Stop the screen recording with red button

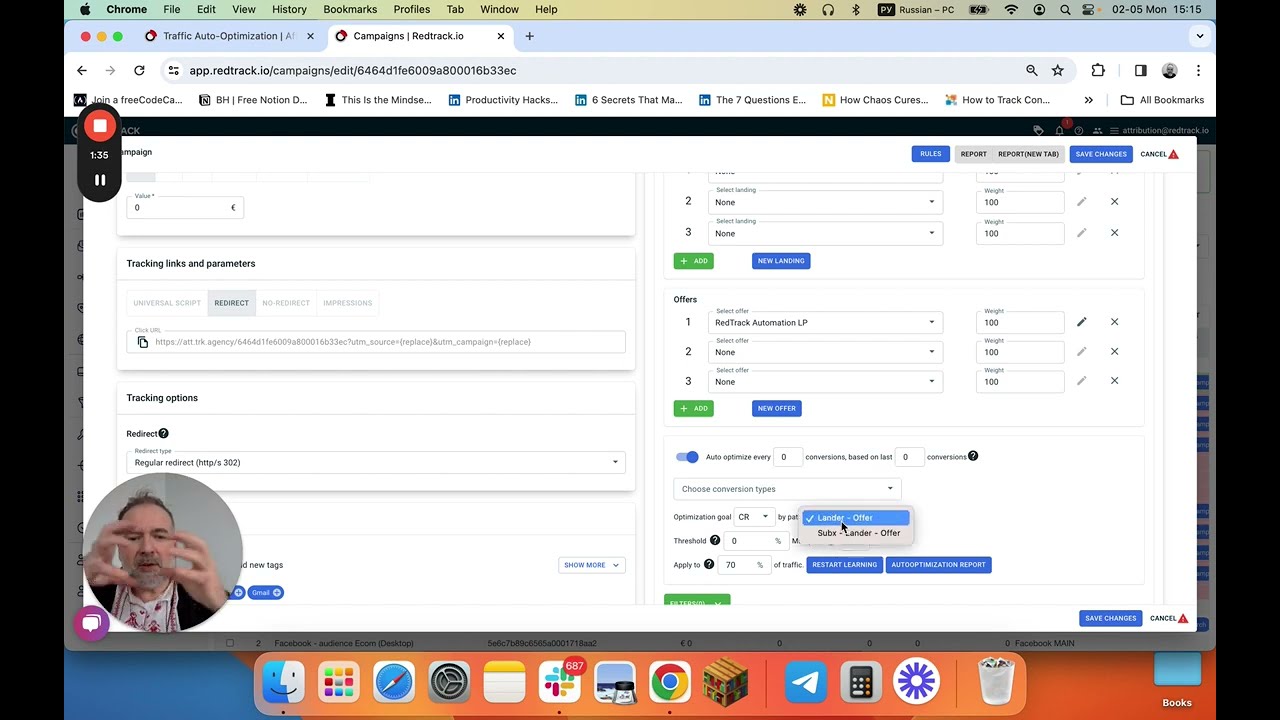(x=100, y=126)
